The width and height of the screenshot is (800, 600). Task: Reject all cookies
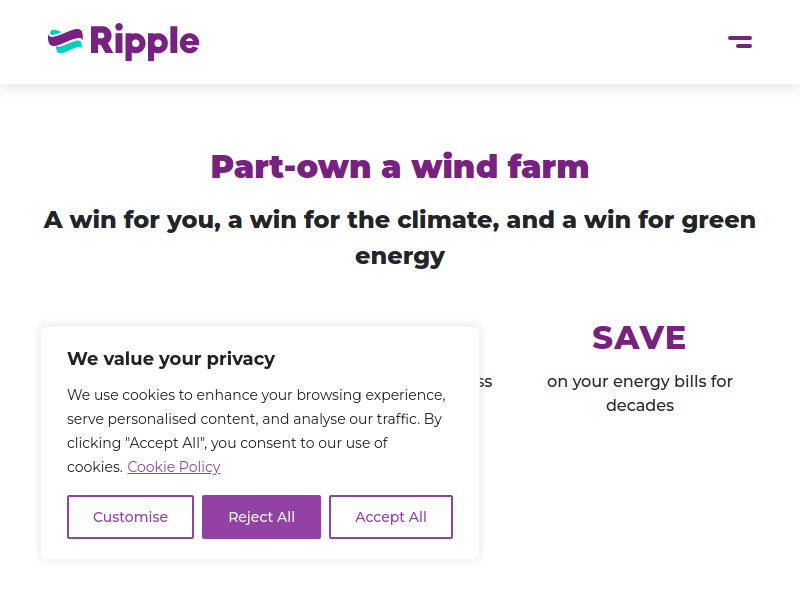261,517
